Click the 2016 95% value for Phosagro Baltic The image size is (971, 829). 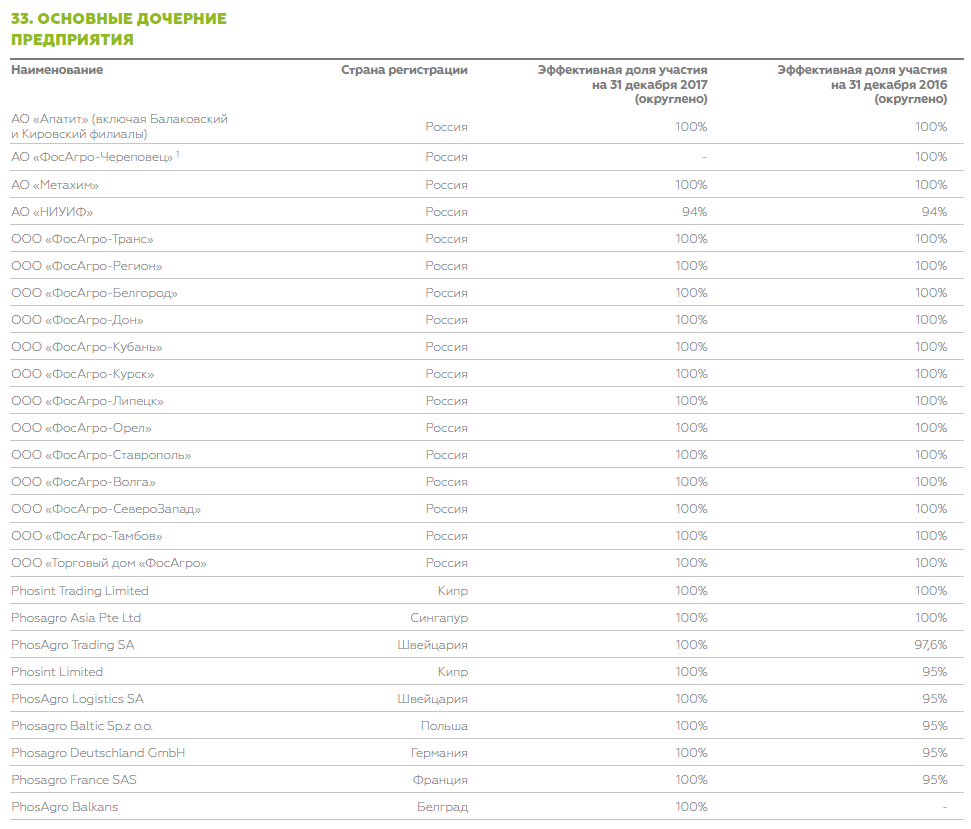[934, 726]
